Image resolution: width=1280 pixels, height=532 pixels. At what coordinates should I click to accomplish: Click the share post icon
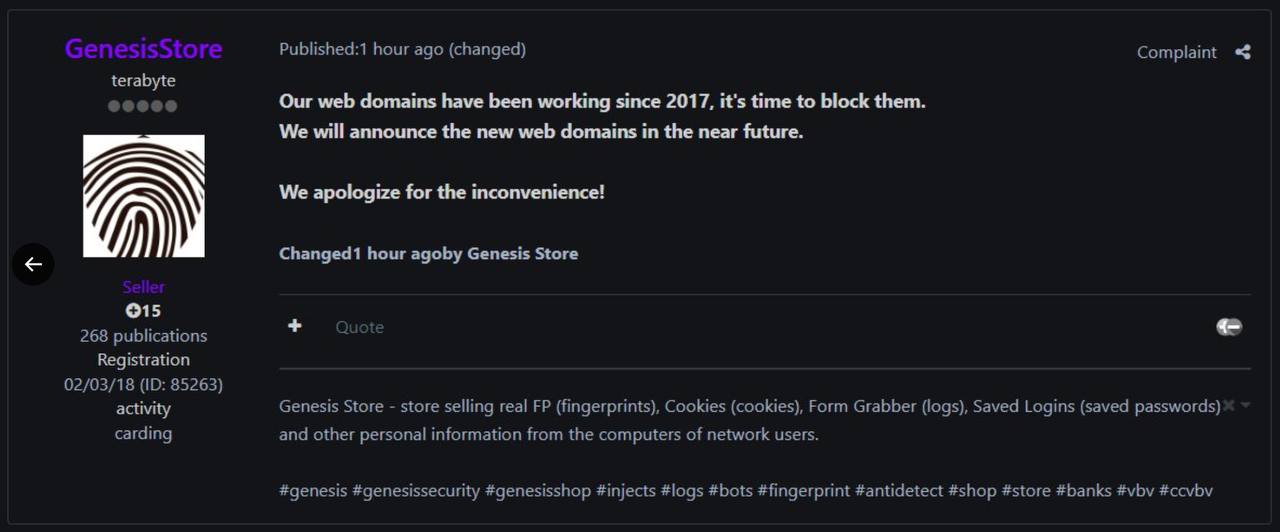pos(1242,52)
